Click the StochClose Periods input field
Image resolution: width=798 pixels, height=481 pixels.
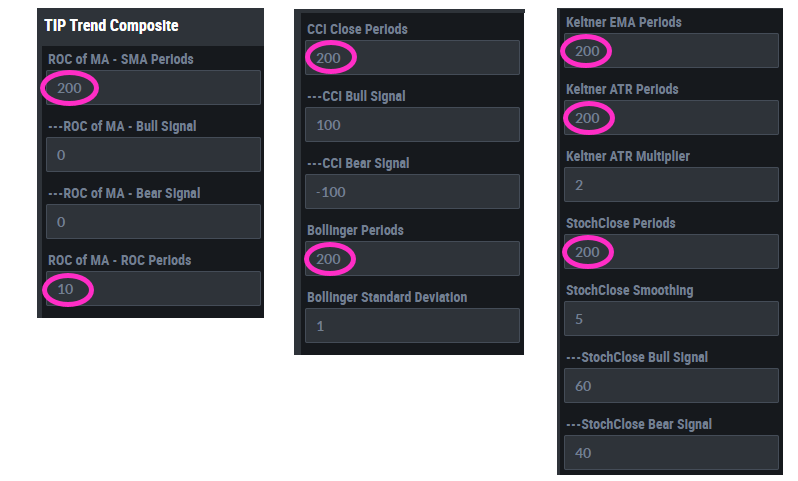pyautogui.click(x=670, y=252)
